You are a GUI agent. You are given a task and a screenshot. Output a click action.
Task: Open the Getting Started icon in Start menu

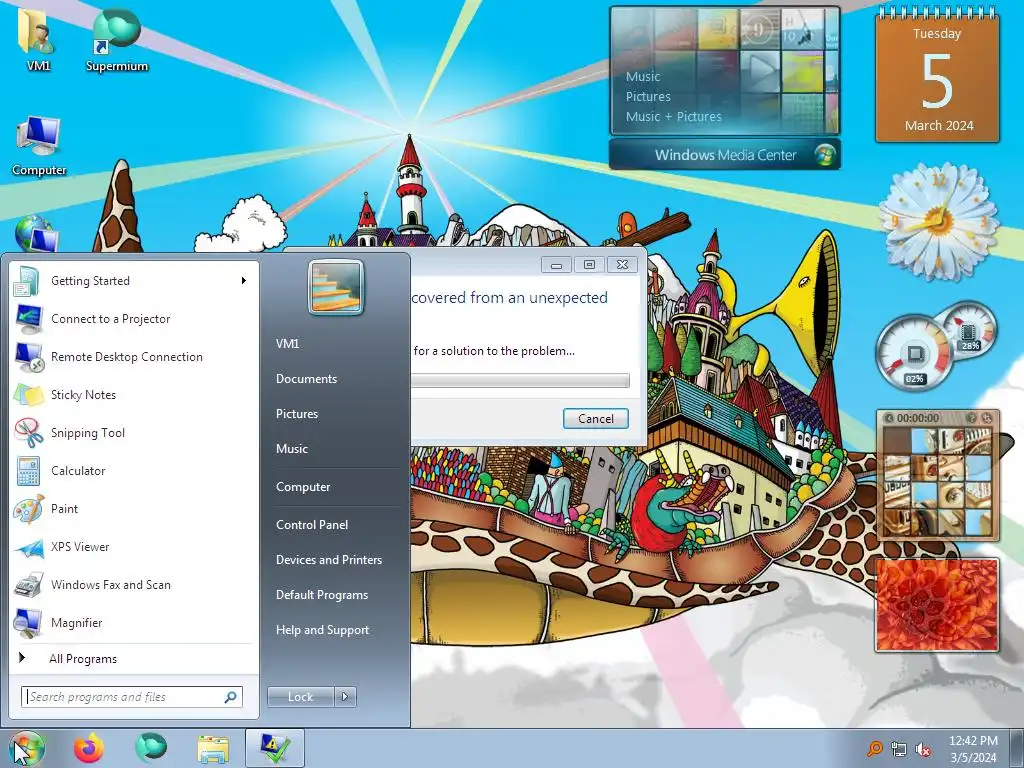tap(28, 281)
